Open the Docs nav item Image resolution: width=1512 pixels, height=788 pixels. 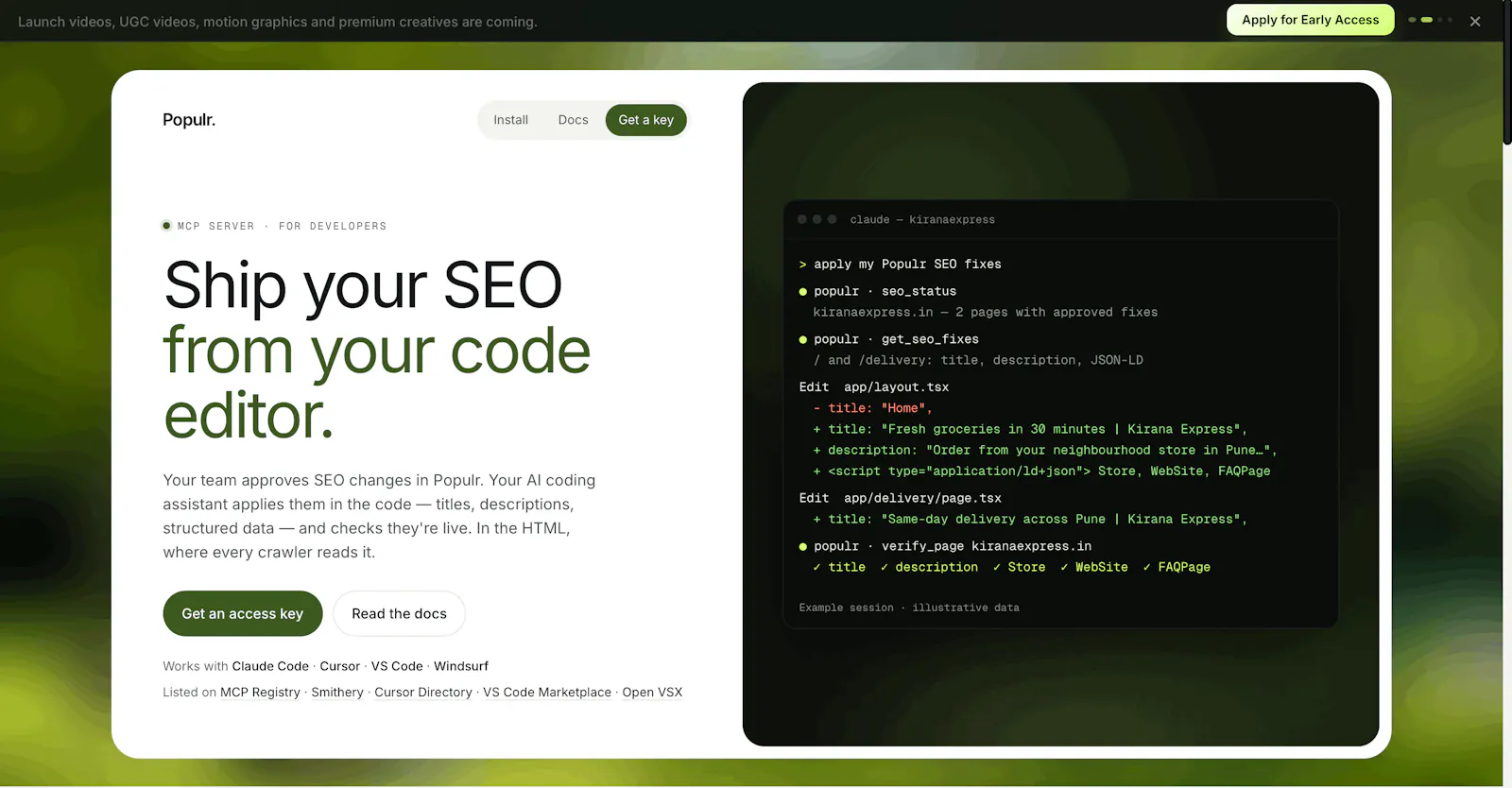pos(573,120)
